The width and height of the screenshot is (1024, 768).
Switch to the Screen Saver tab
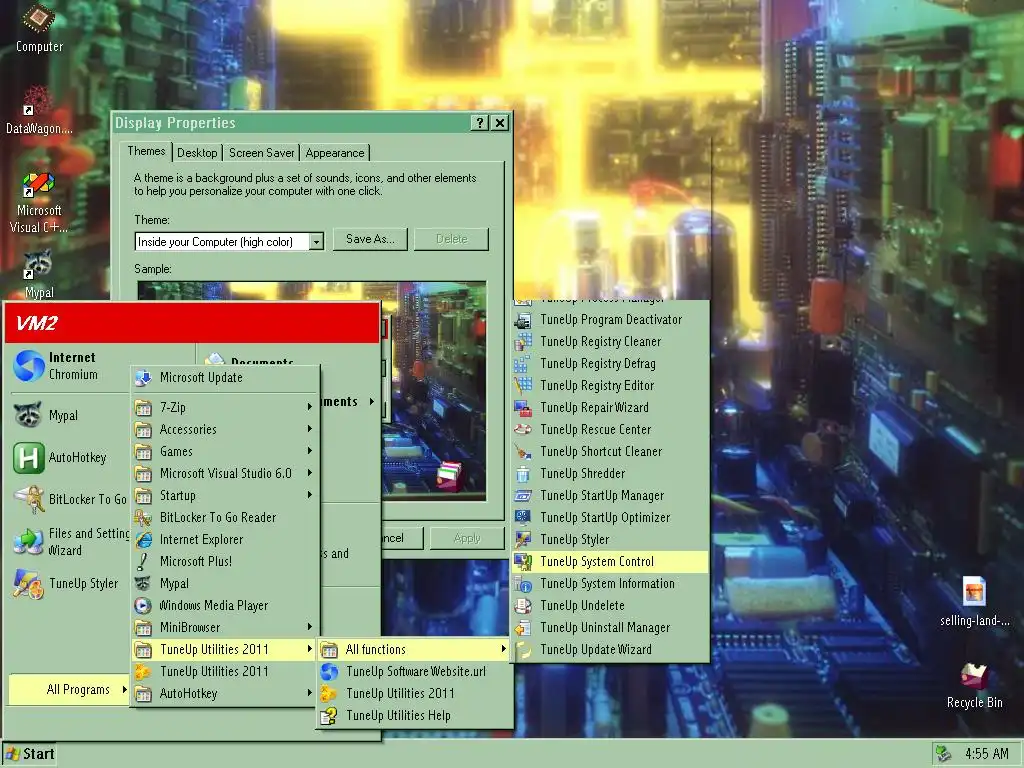coord(261,153)
